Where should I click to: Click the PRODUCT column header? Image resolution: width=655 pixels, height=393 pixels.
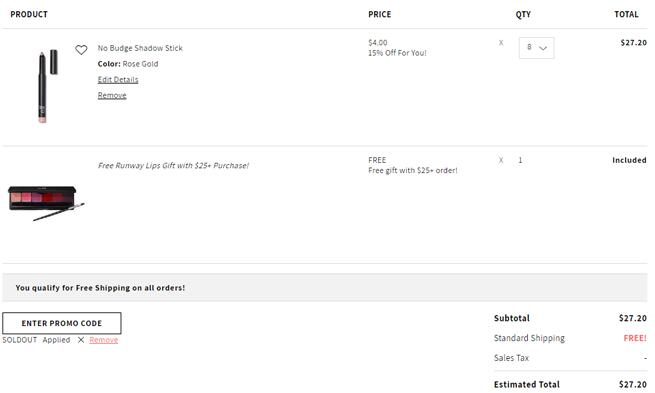pyautogui.click(x=29, y=14)
